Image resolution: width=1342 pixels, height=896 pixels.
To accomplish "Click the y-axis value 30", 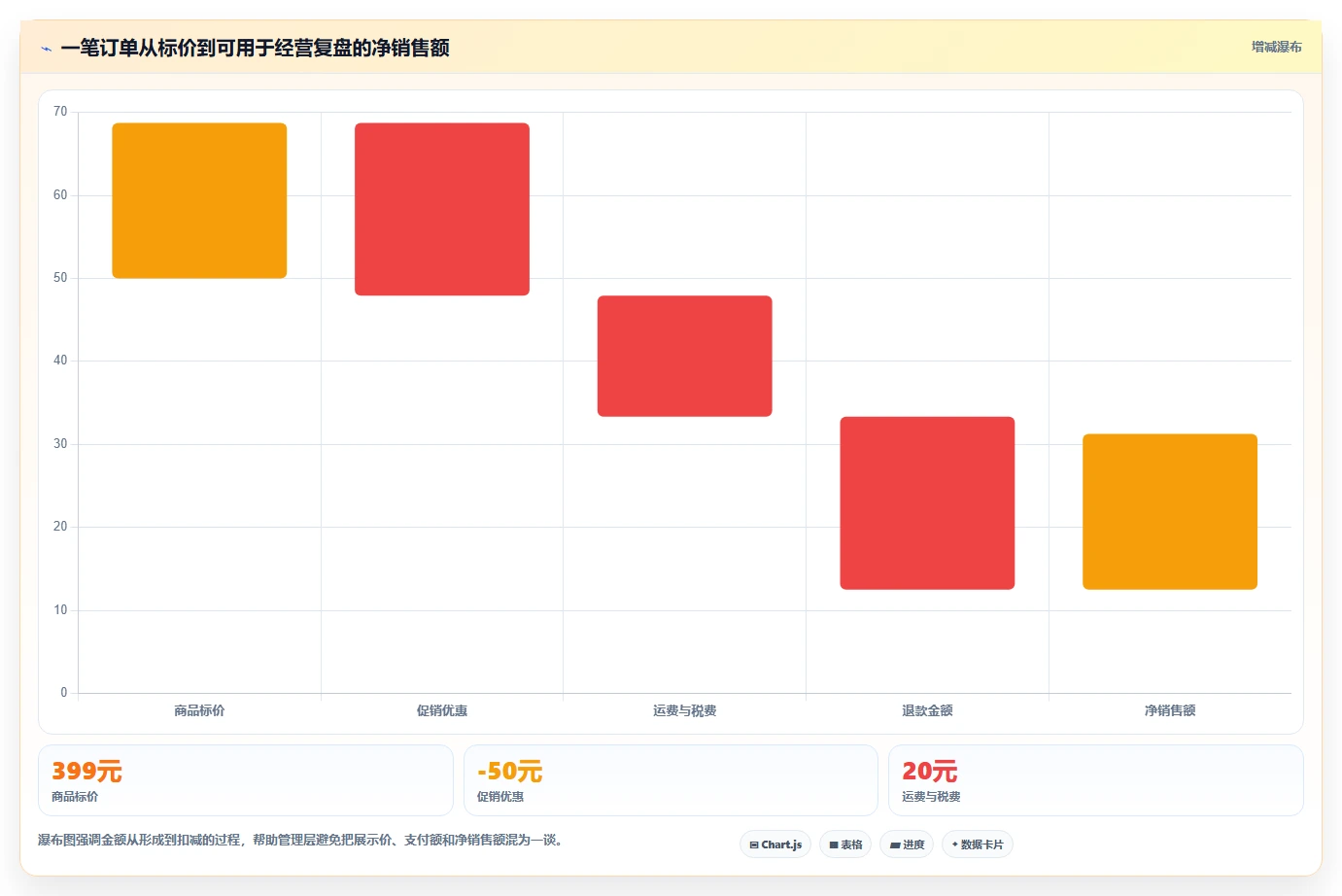I will [60, 444].
